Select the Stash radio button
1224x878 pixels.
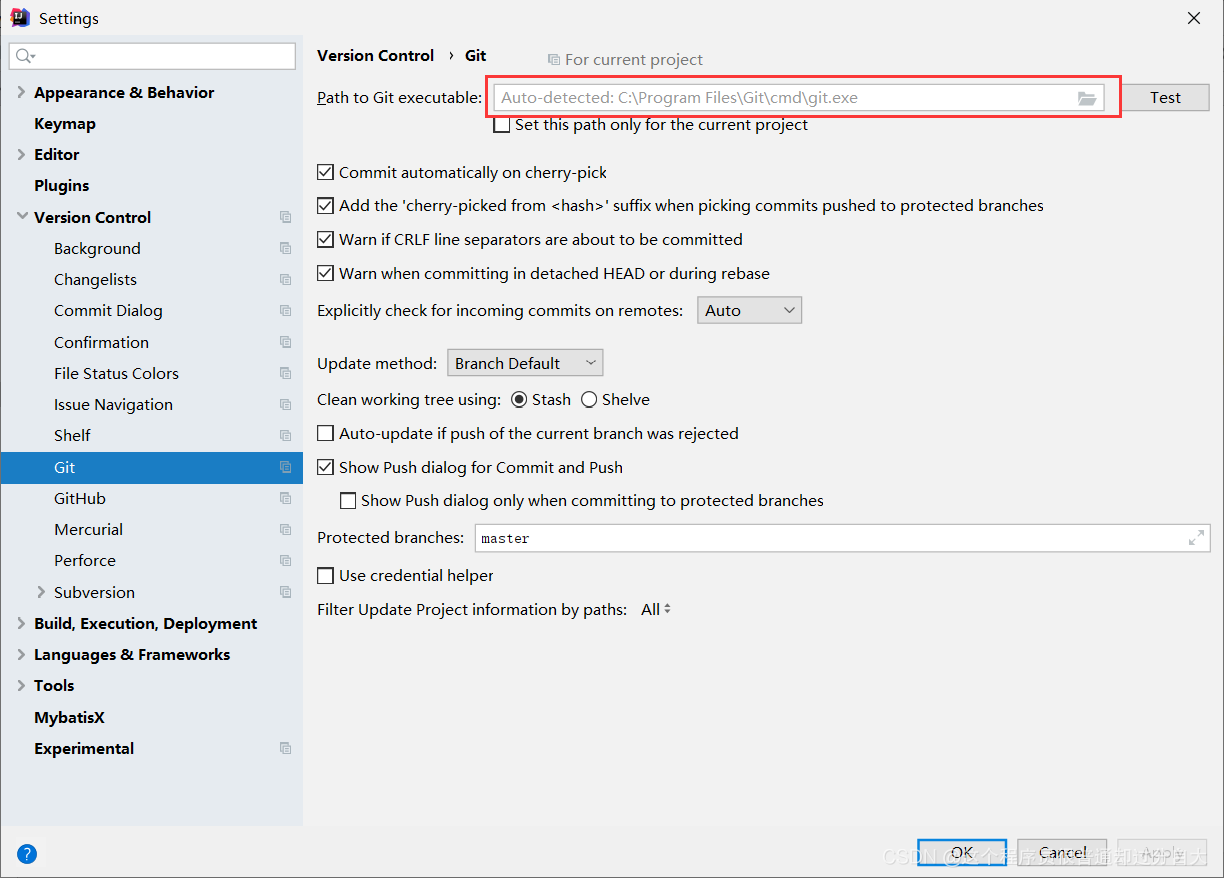tap(519, 399)
